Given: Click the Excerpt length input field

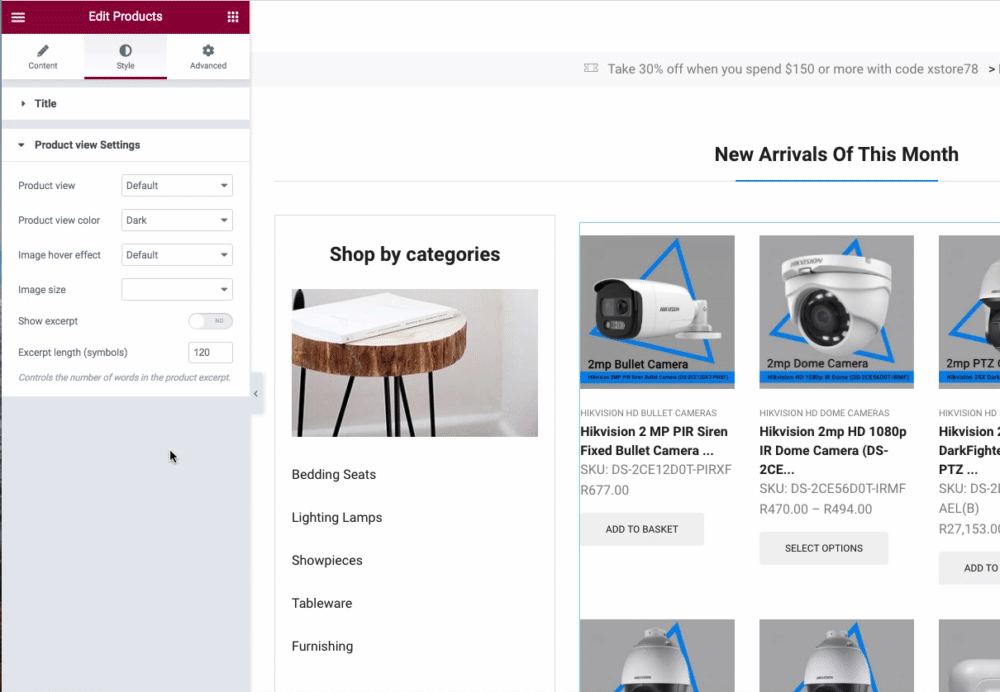Looking at the screenshot, I should click(210, 352).
